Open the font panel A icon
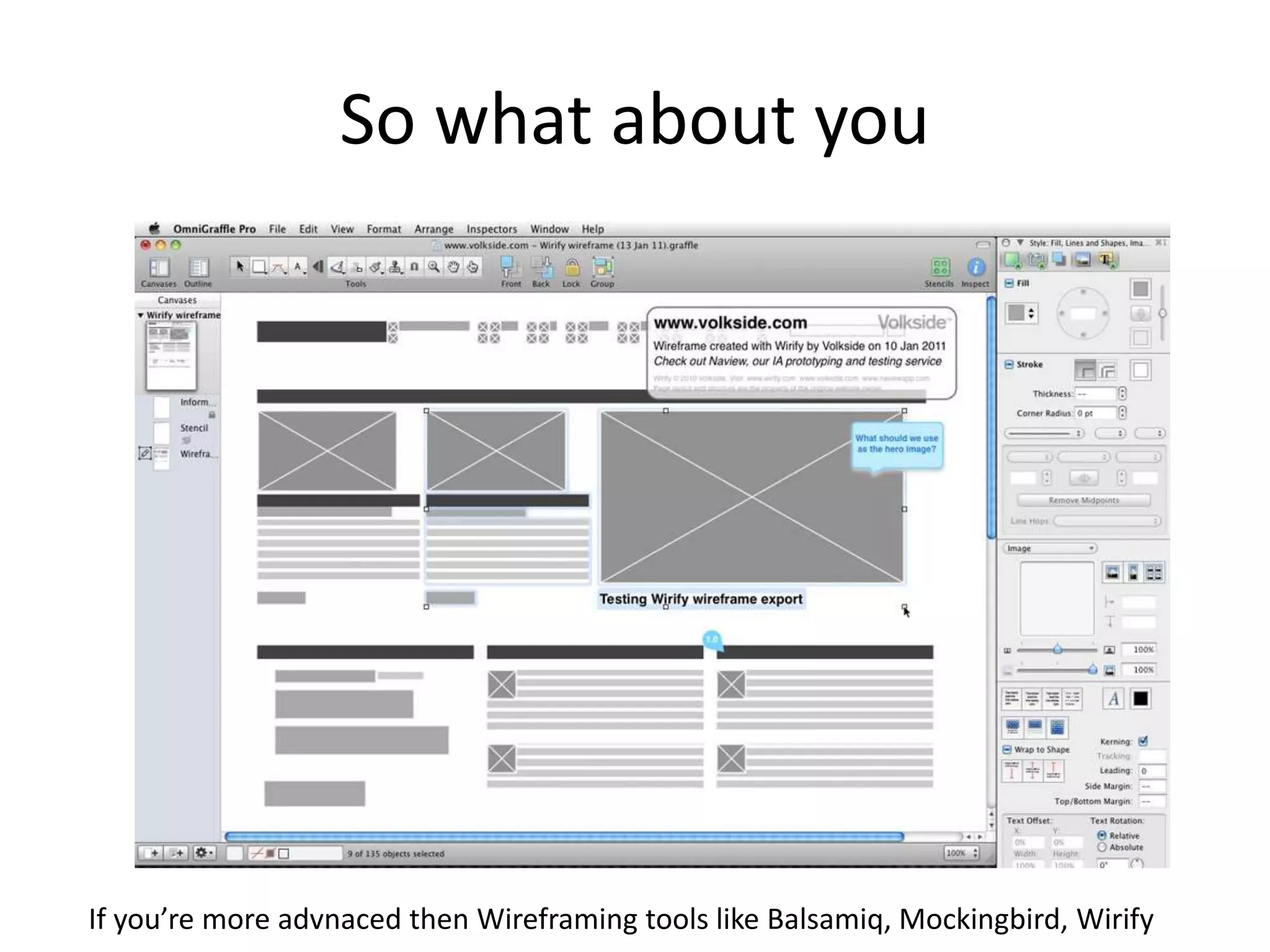 1114,699
